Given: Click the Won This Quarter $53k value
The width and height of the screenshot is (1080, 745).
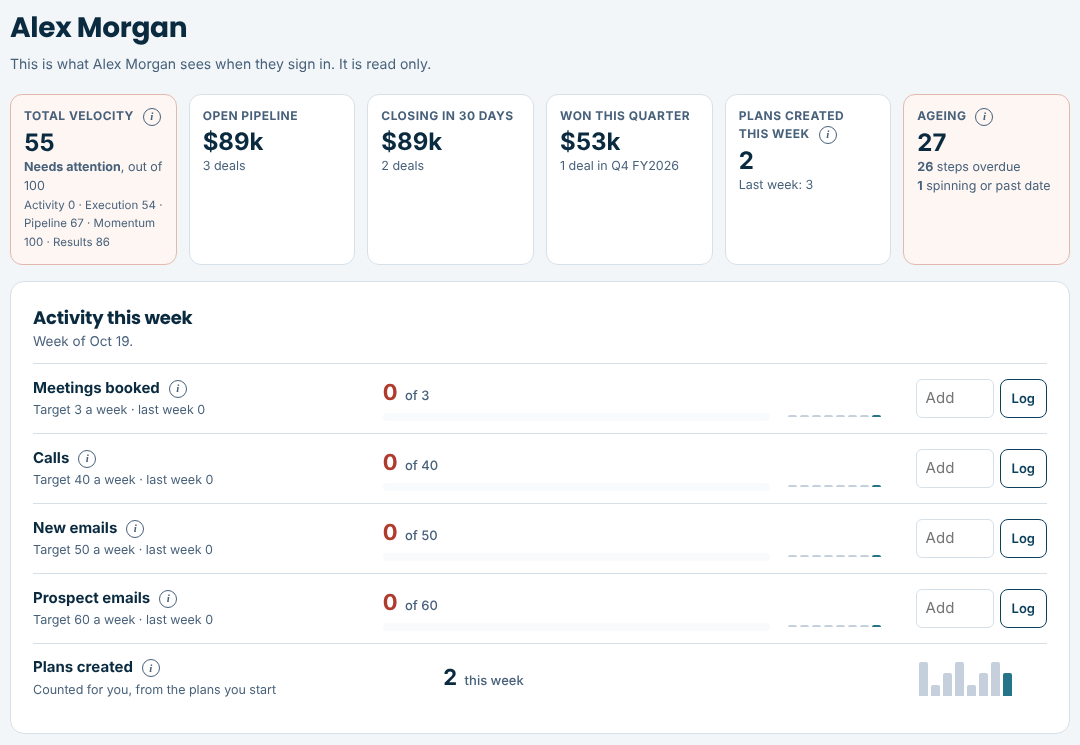Looking at the screenshot, I should tap(590, 141).
